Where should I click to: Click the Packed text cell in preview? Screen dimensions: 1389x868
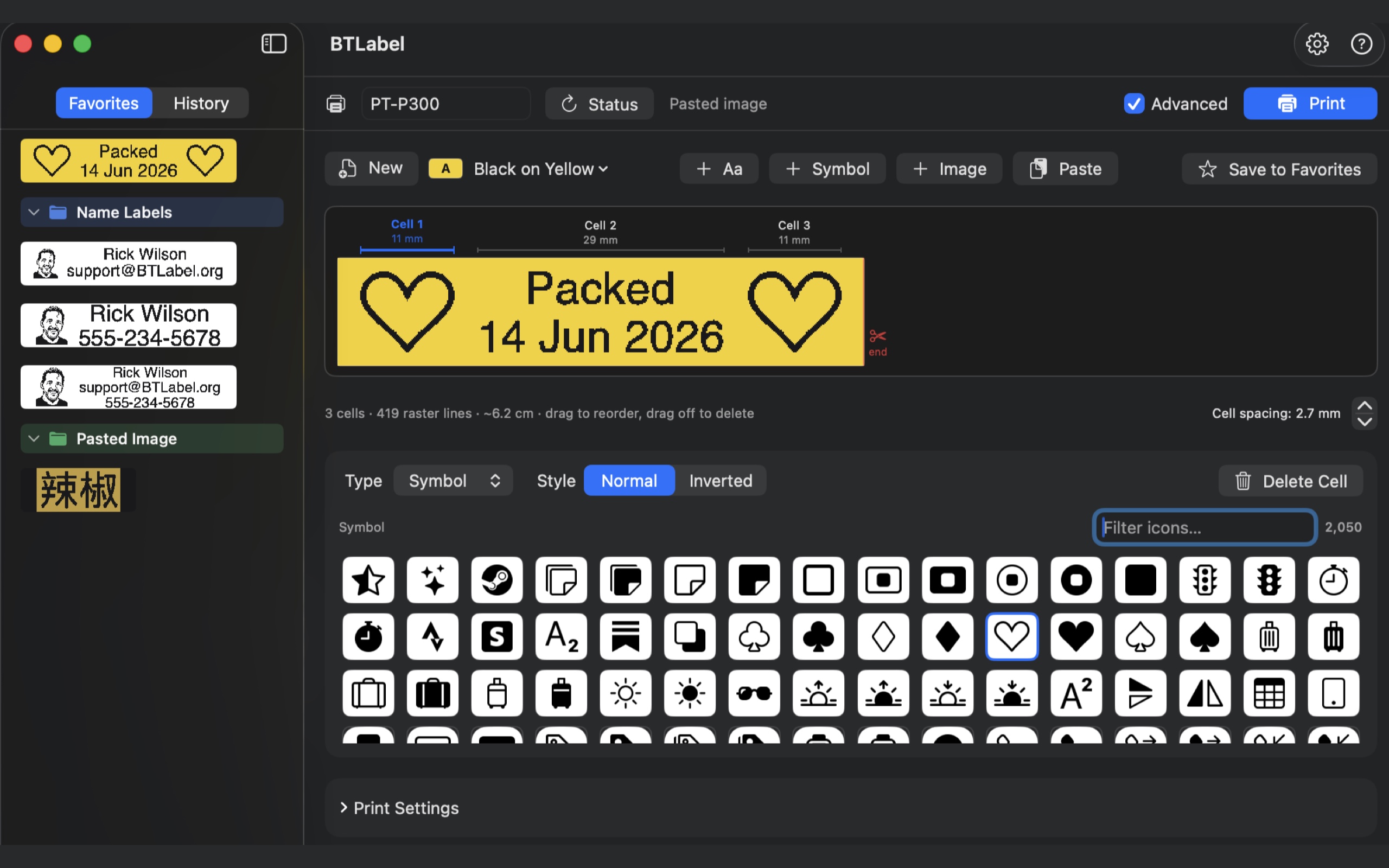point(601,312)
